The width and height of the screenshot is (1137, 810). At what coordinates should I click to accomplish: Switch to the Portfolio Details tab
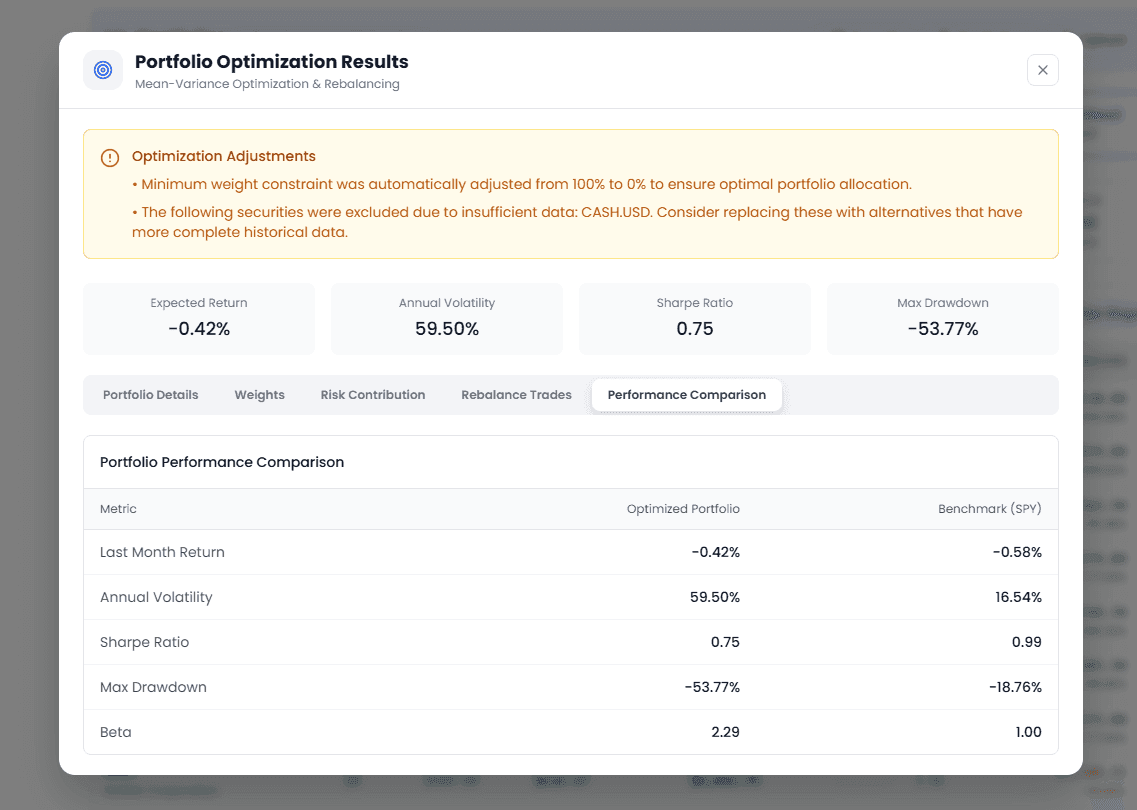(x=150, y=395)
